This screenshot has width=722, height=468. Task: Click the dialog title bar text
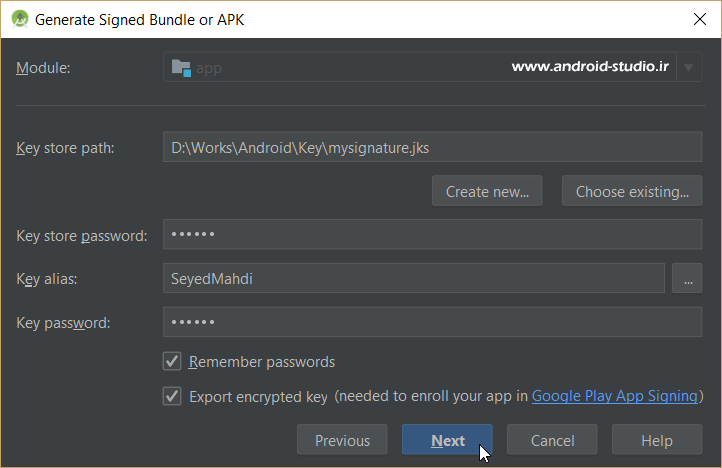[140, 19]
